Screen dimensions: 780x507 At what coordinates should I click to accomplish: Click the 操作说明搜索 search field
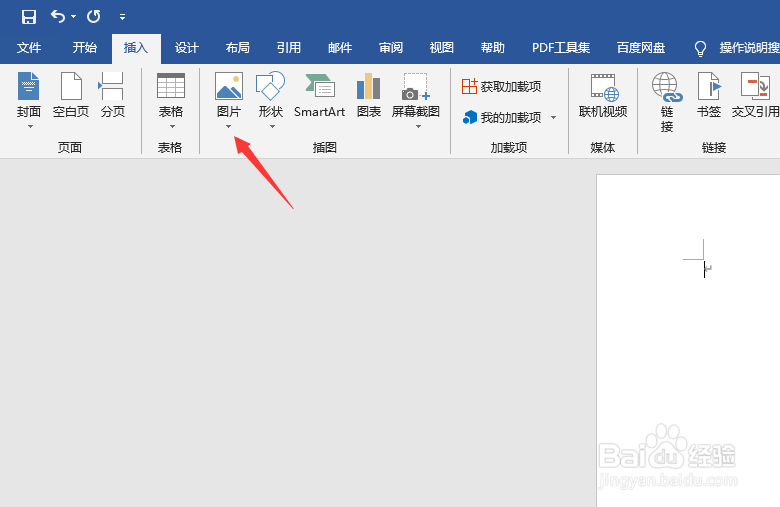tap(749, 48)
